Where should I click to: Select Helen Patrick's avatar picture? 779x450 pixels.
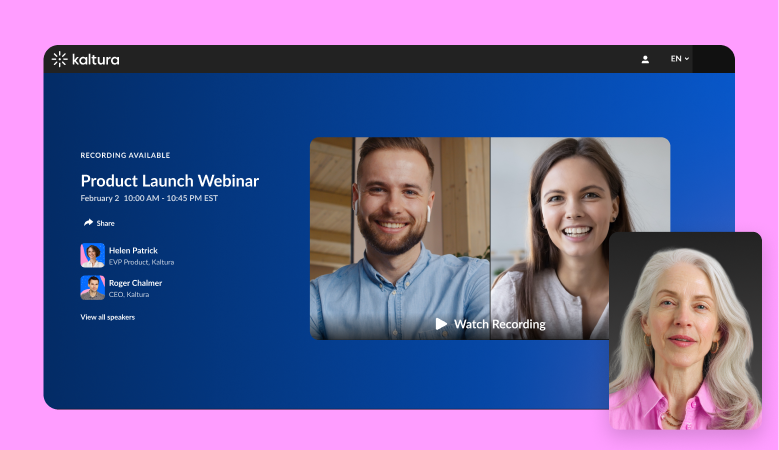coord(92,255)
